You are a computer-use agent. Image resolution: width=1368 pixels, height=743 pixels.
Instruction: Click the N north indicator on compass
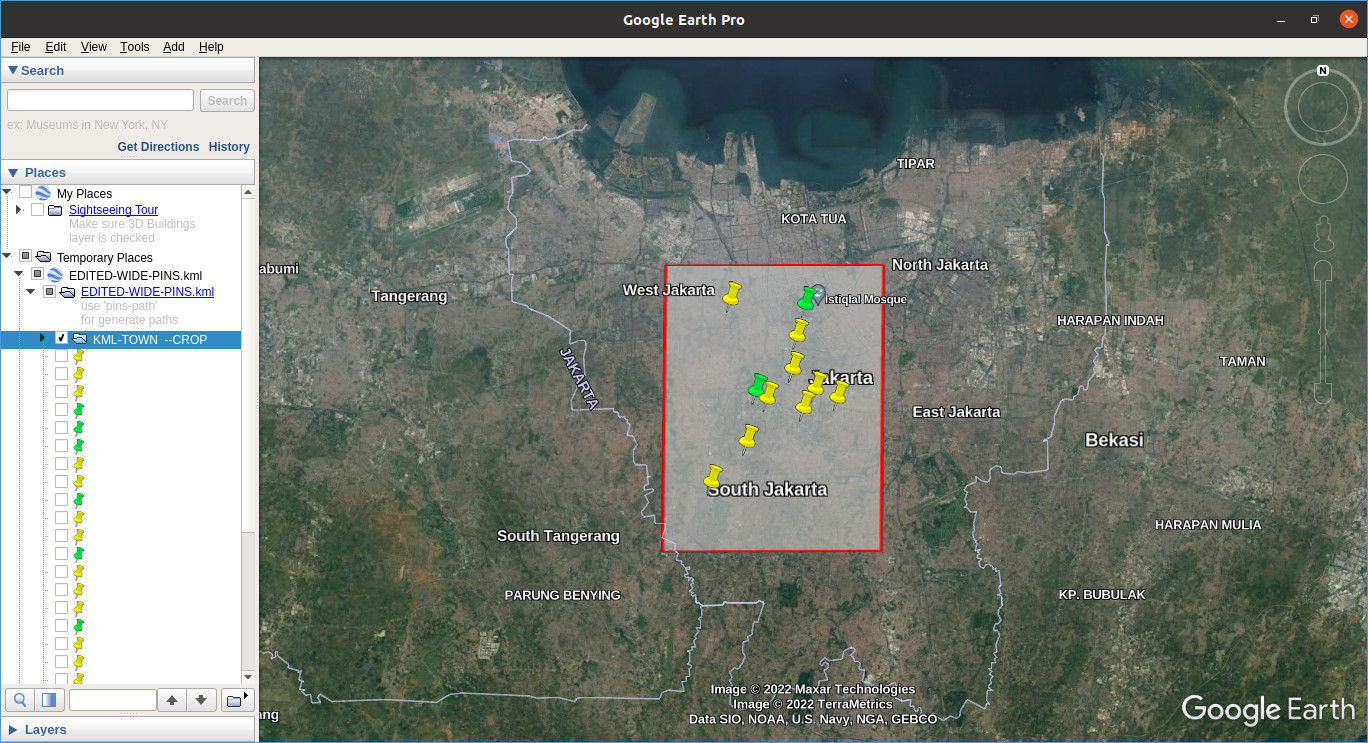[x=1323, y=71]
